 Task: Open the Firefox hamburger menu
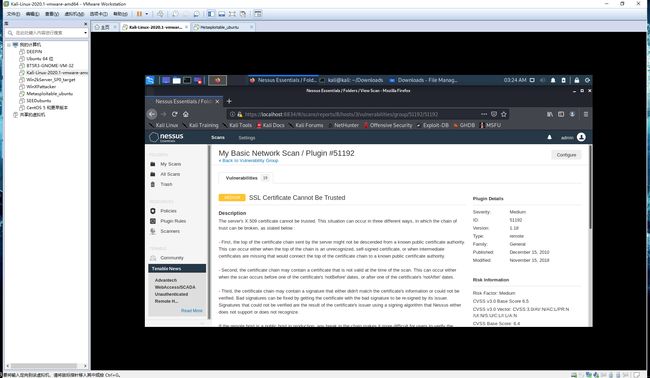586,114
